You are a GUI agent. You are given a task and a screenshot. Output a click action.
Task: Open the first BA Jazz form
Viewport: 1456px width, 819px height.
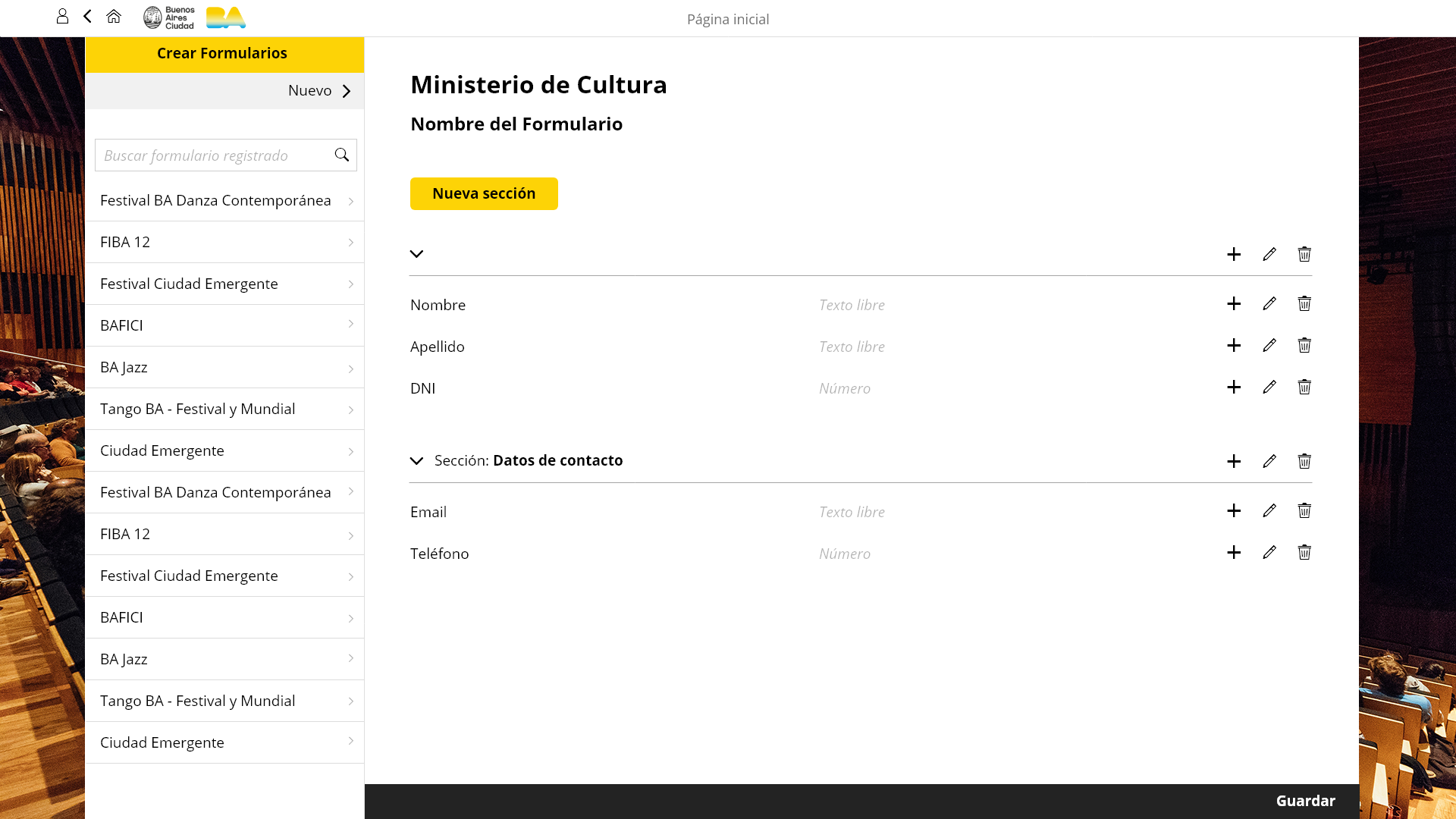(224, 367)
